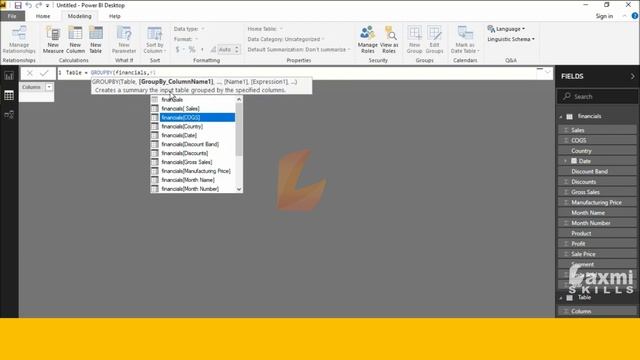This screenshot has height=360, width=640.
Task: Select Sale Price field in Fields pane
Action: 598,254
